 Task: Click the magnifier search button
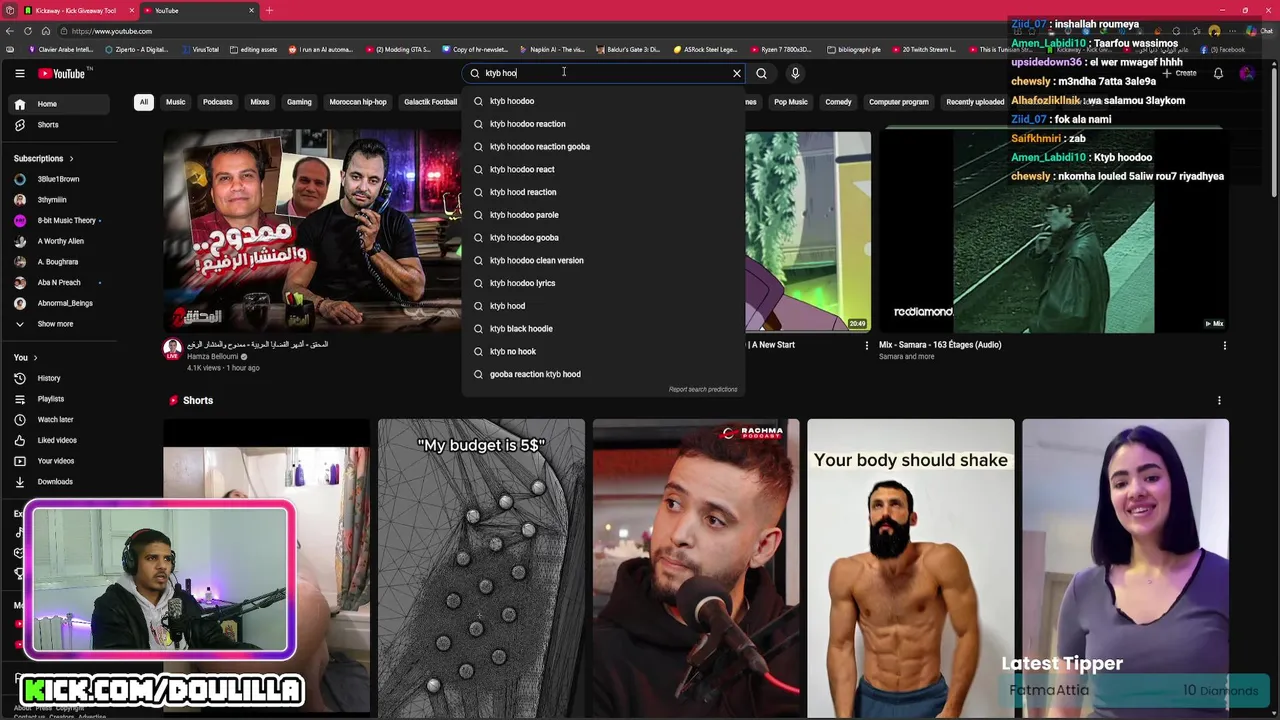(x=761, y=73)
